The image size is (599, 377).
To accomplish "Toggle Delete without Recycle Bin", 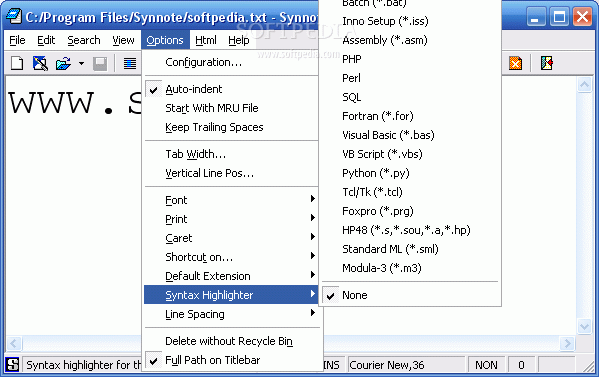I will [x=232, y=341].
